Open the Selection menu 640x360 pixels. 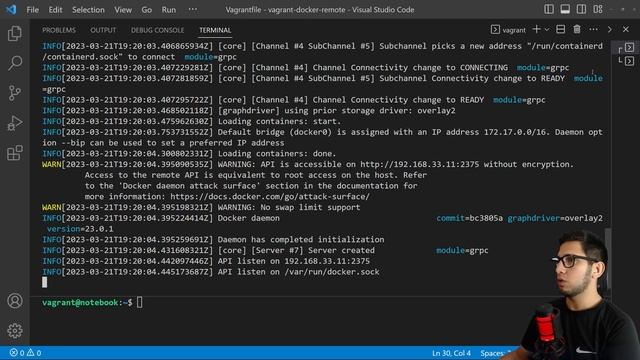pos(88,10)
